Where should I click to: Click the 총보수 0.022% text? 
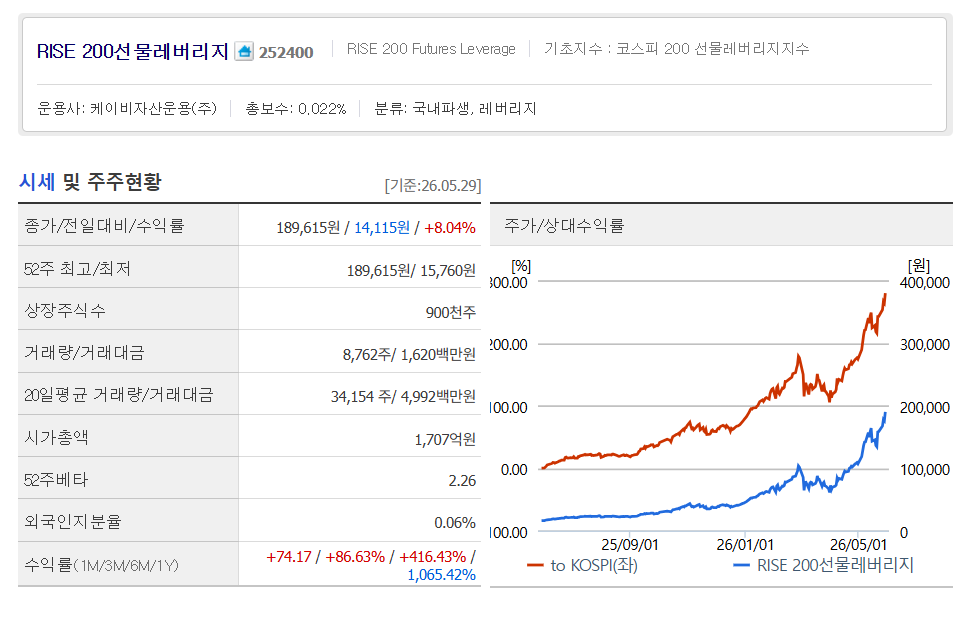(295, 108)
